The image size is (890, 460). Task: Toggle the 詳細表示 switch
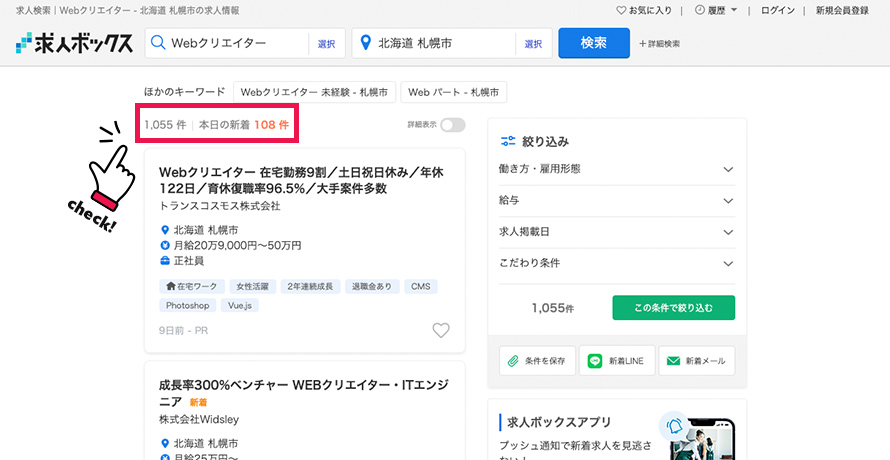453,125
